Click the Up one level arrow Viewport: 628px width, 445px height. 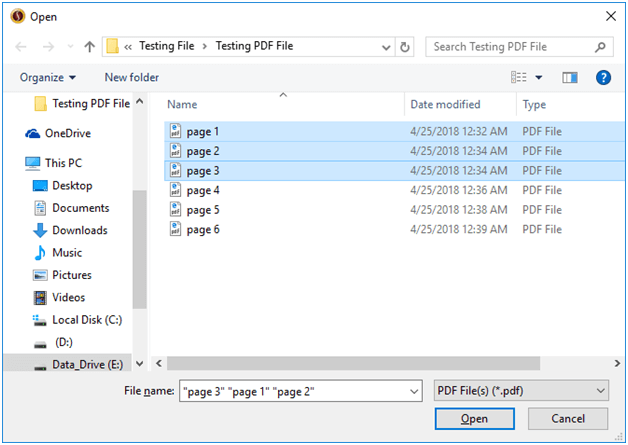(x=90, y=47)
